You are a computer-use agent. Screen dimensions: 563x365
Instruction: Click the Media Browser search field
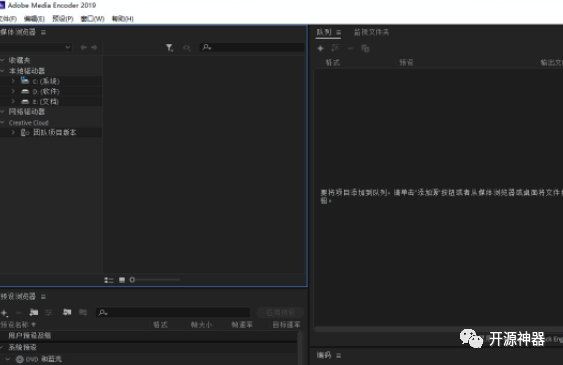pyautogui.click(x=252, y=47)
